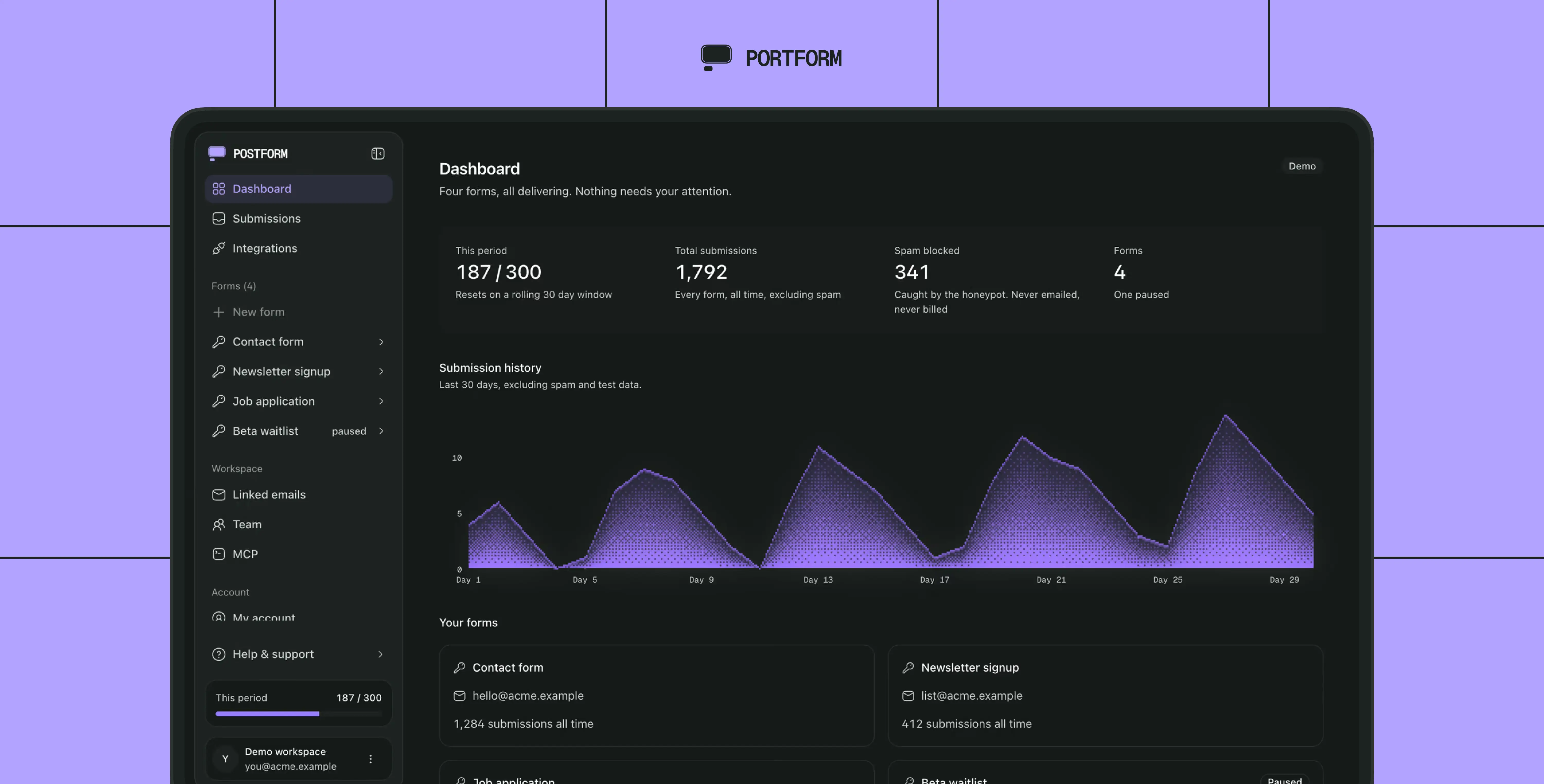
Task: Expand the Contact form chevron in the sidebar
Action: click(381, 342)
